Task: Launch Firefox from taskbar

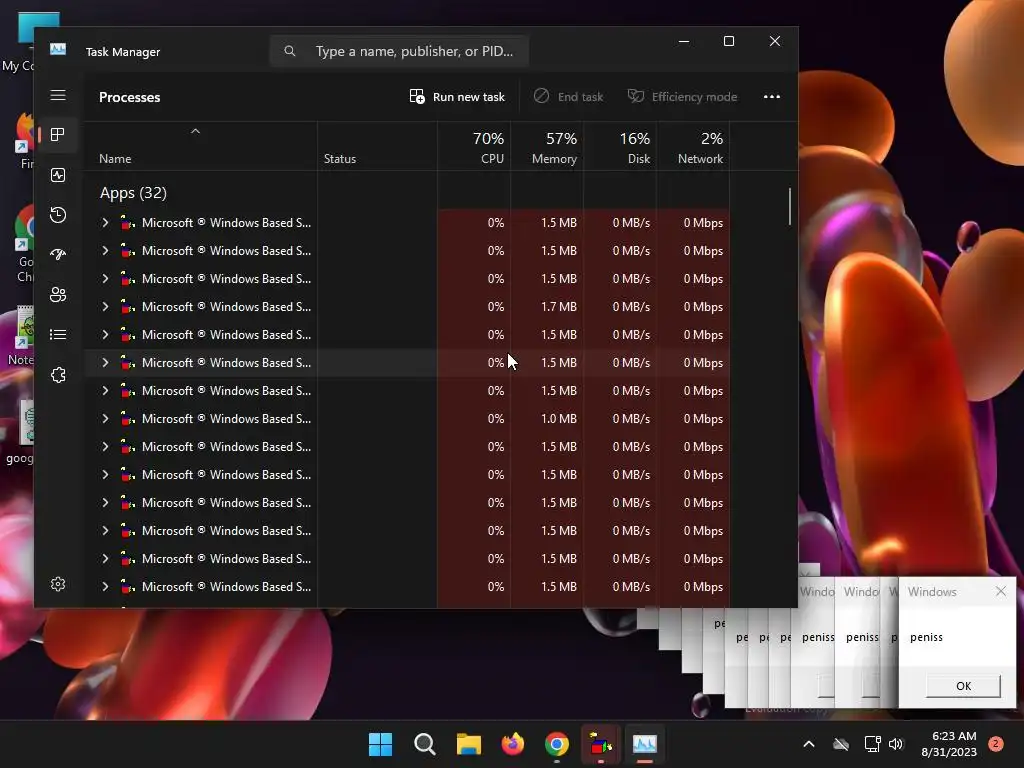Action: pos(513,744)
